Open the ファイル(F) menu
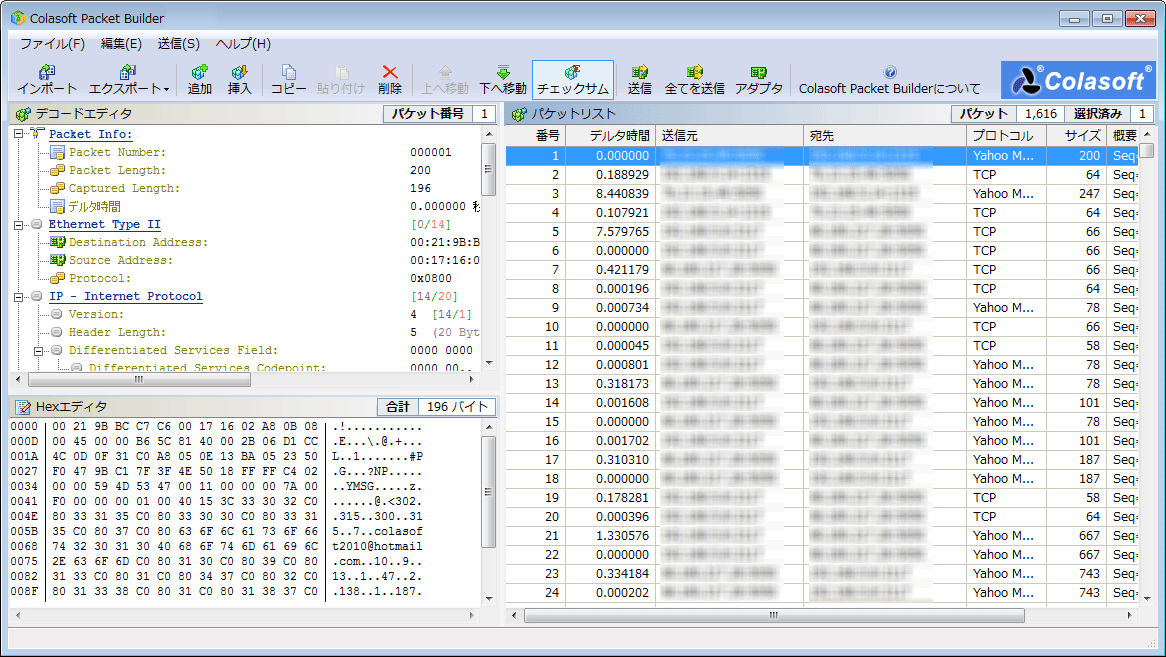Image resolution: width=1166 pixels, height=657 pixels. coord(52,44)
